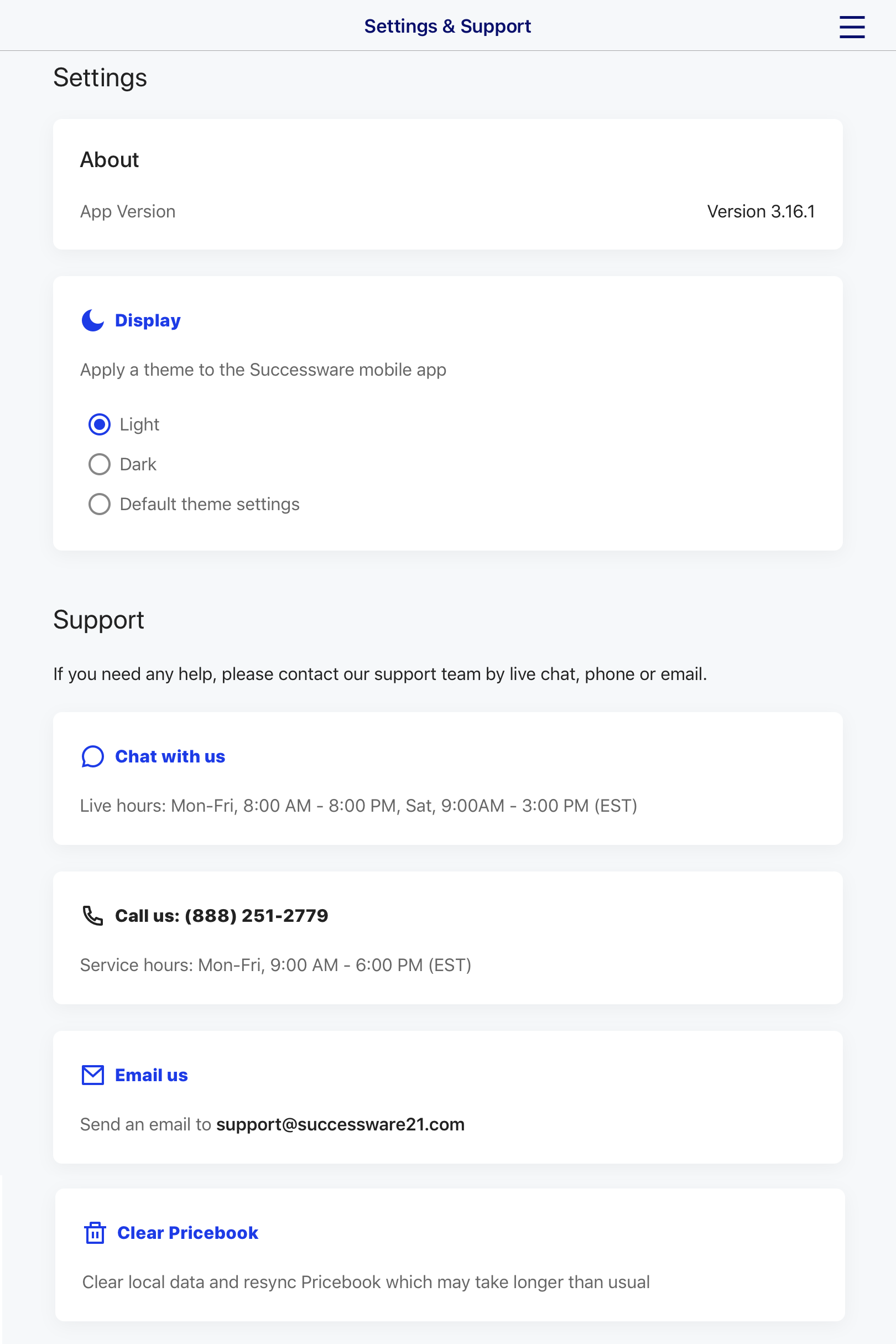Call us at (888) 251-2779
This screenshot has width=896, height=1344.
coord(222,916)
